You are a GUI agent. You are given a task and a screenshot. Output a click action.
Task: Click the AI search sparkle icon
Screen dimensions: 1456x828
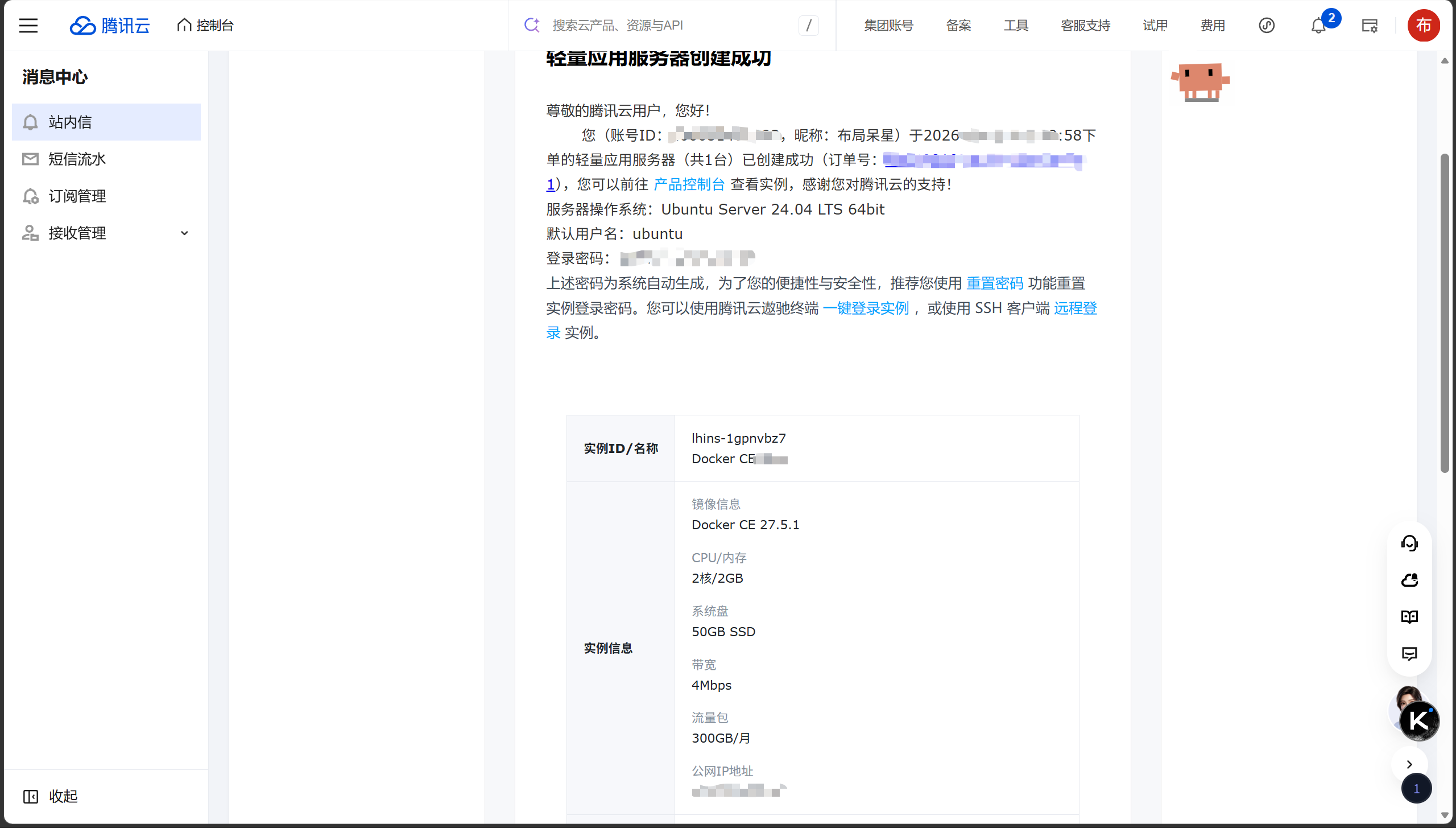[x=532, y=25]
